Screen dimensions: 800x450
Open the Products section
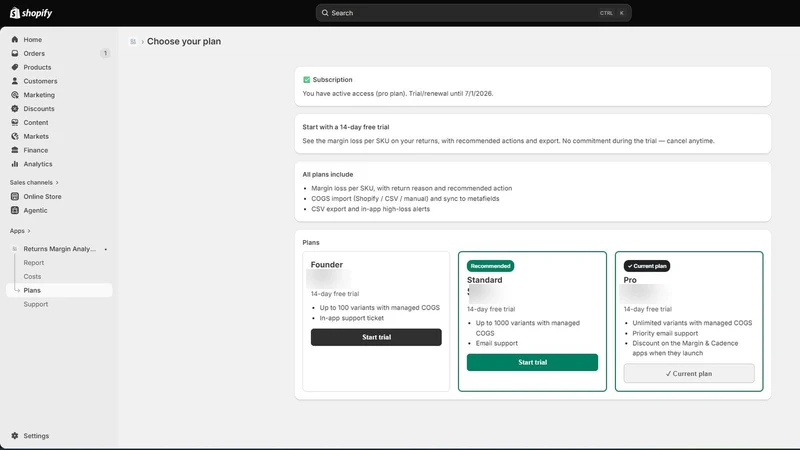tap(37, 67)
